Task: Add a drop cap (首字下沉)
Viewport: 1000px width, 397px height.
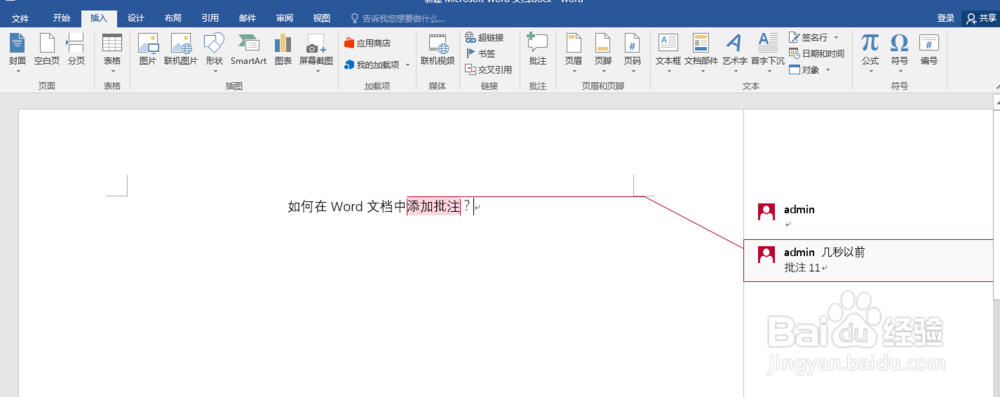Action: point(767,52)
